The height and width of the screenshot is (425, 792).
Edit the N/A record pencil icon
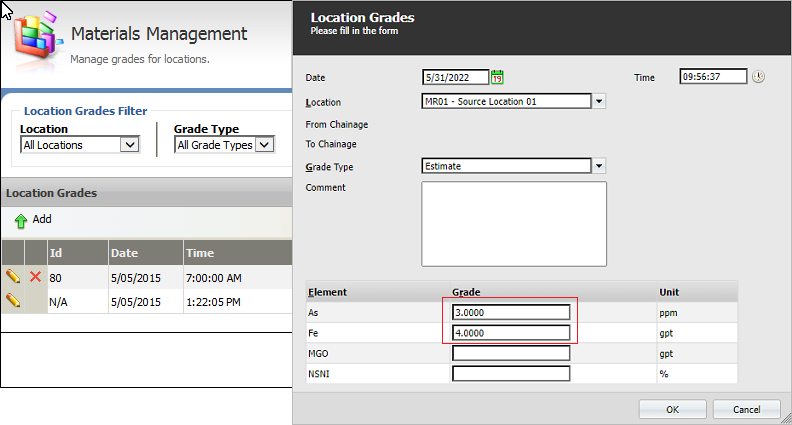(x=13, y=300)
